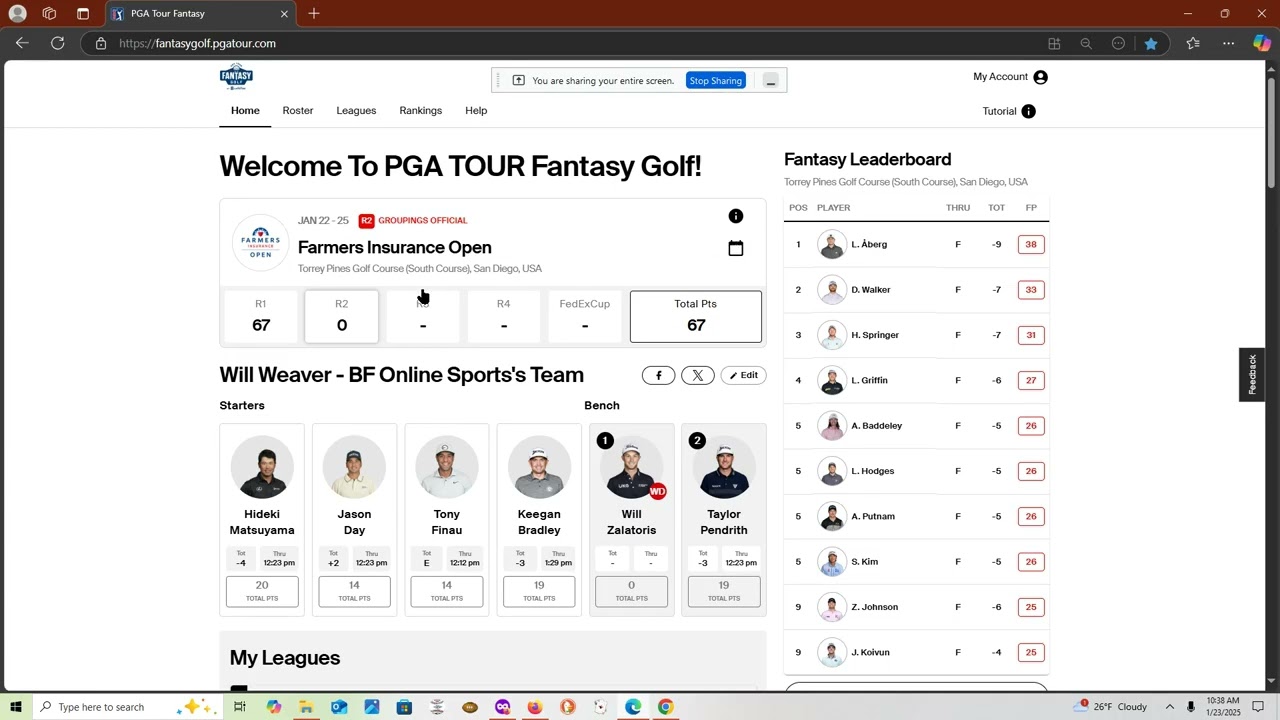Click the address bar URL
Image resolution: width=1280 pixels, height=720 pixels.
197,43
